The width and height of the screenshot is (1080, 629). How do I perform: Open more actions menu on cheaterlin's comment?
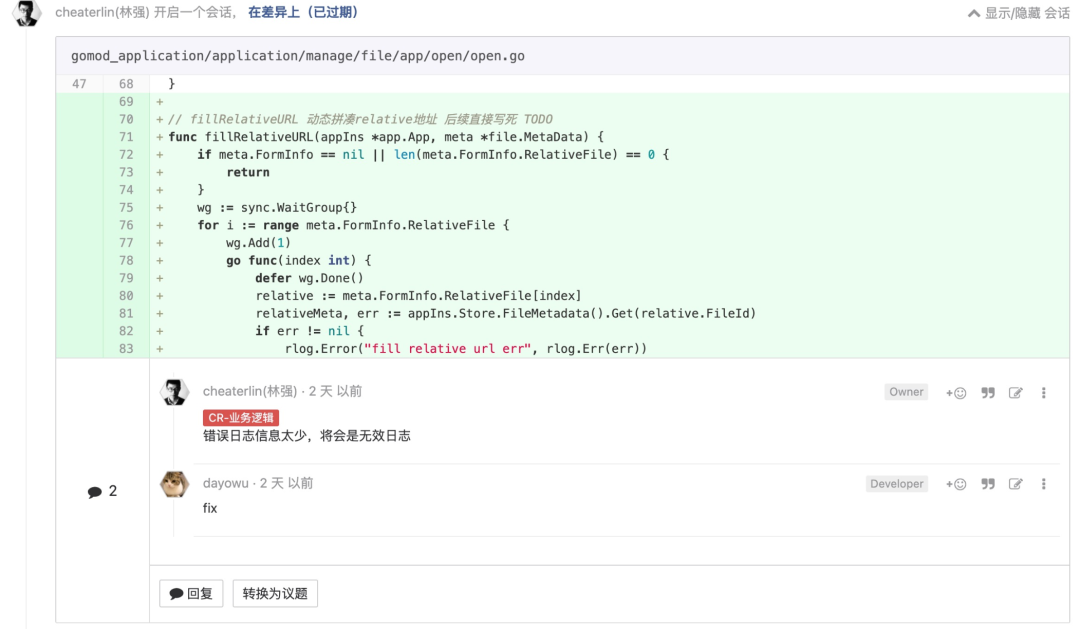pos(1043,393)
